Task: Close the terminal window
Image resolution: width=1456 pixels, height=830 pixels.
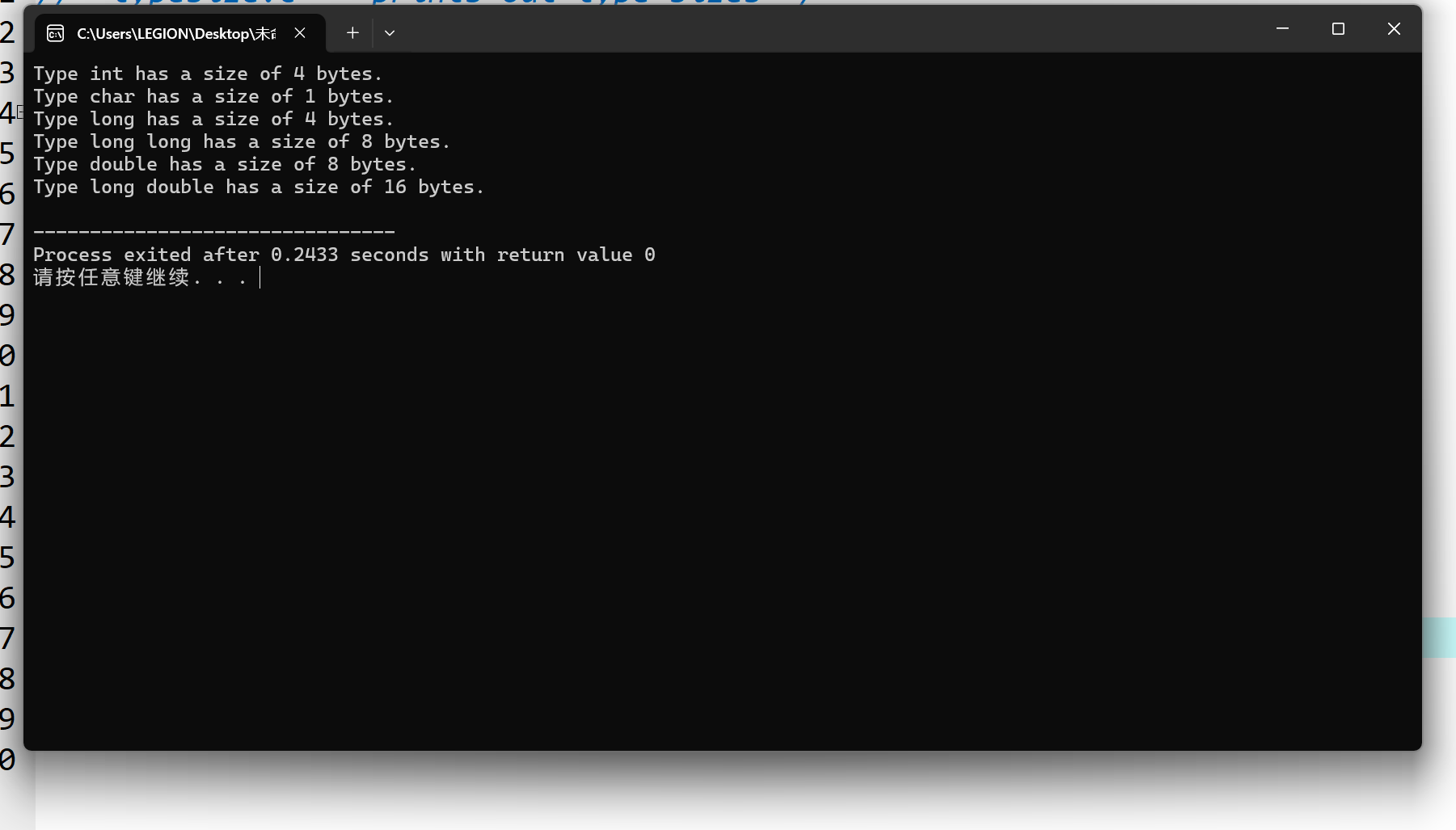Action: pyautogui.click(x=1394, y=29)
